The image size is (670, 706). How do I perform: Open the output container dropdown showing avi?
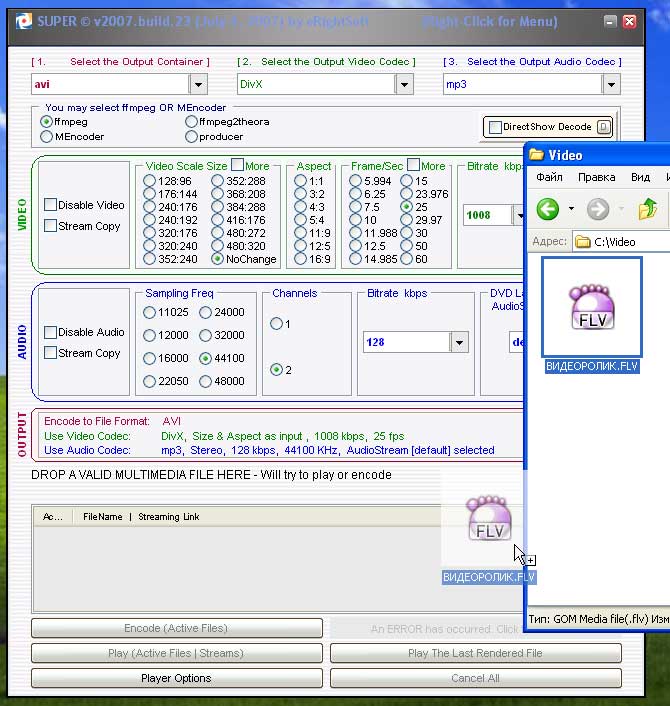pyautogui.click(x=198, y=84)
